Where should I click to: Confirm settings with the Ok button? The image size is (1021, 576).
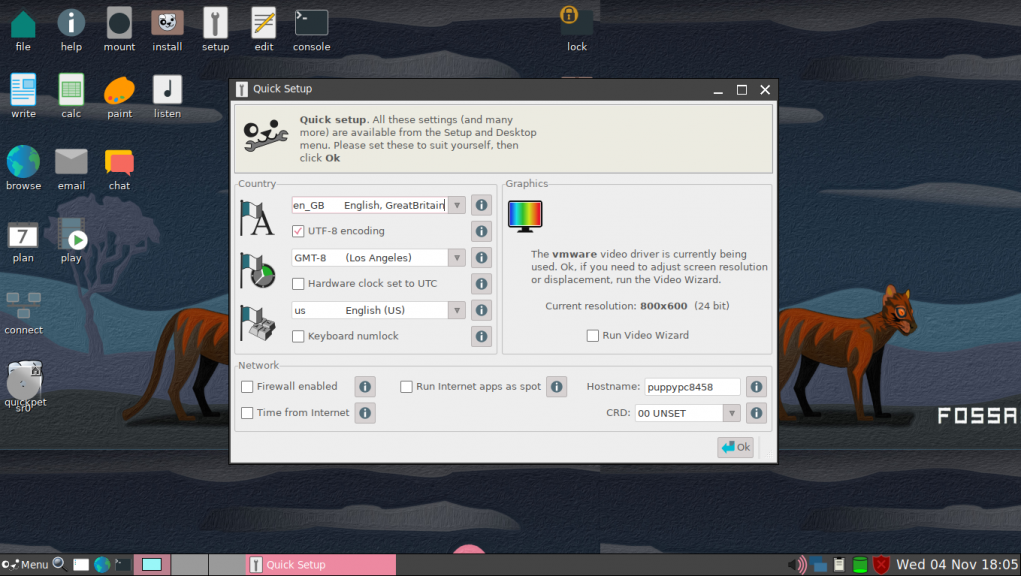click(736, 447)
